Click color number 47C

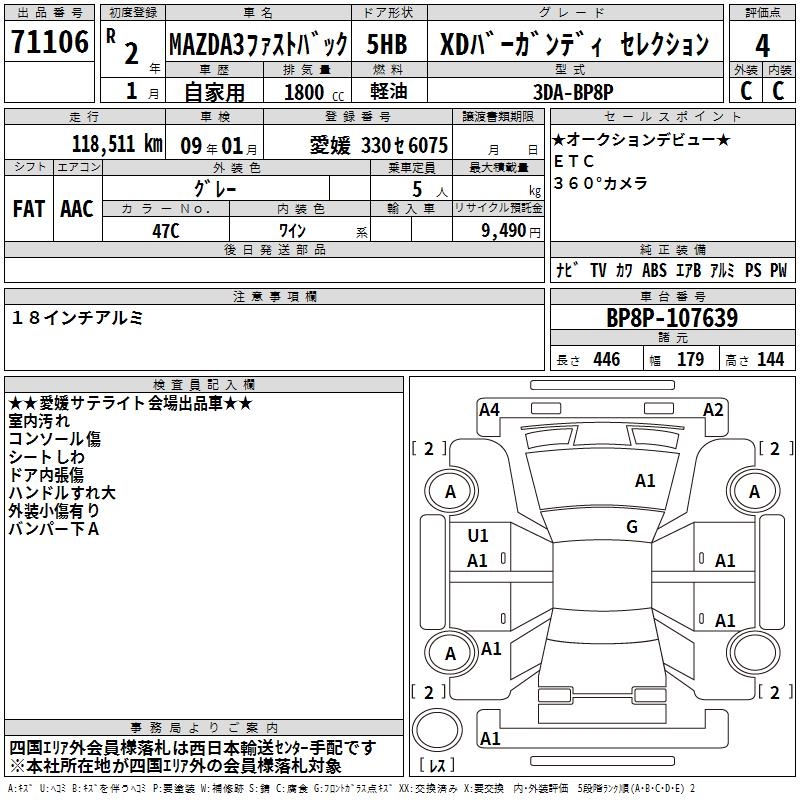pos(166,231)
